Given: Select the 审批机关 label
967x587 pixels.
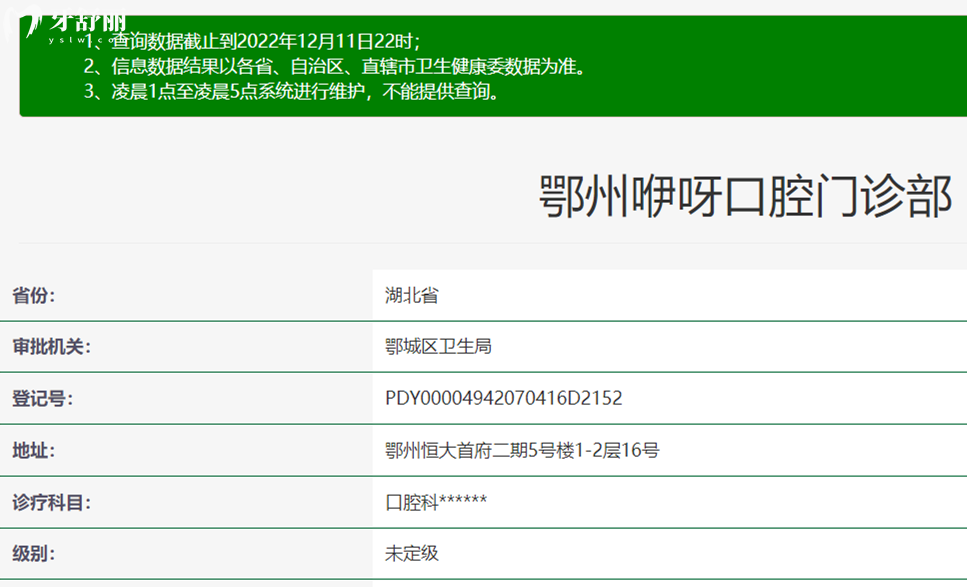Looking at the screenshot, I should [x=52, y=347].
